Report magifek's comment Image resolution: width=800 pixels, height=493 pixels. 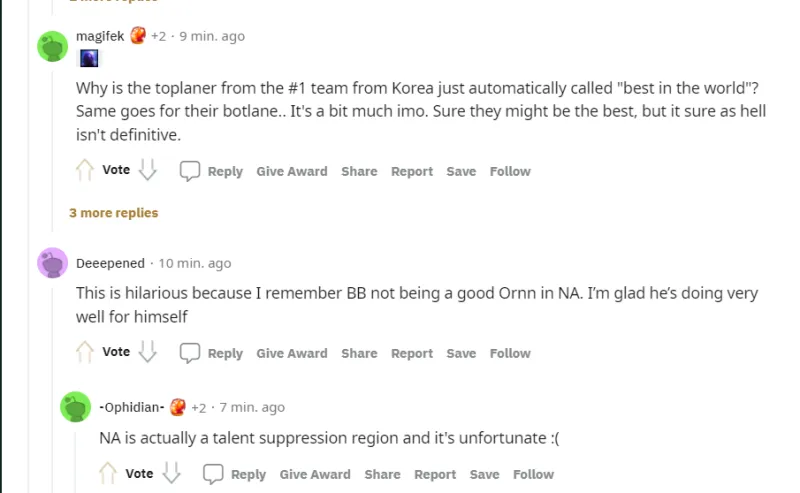412,171
